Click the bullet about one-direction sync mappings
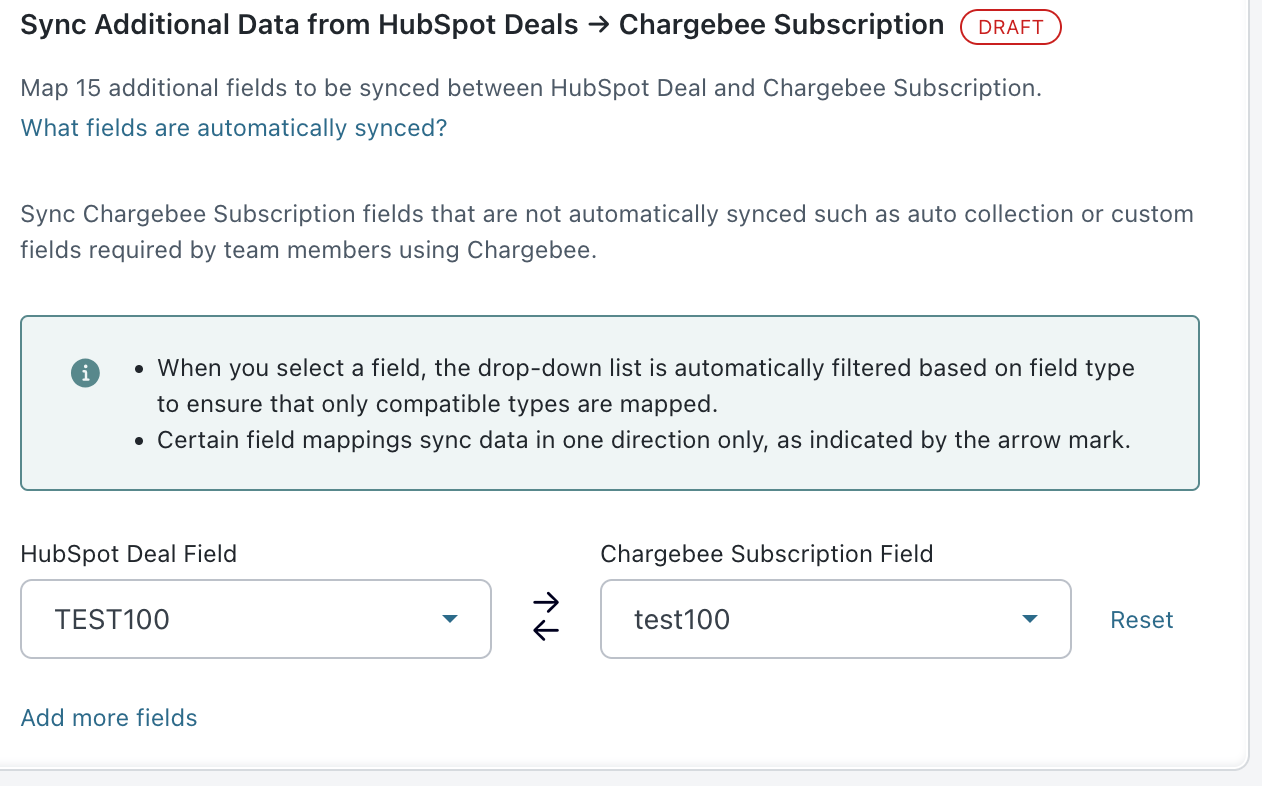This screenshot has height=786, width=1262. pos(643,440)
